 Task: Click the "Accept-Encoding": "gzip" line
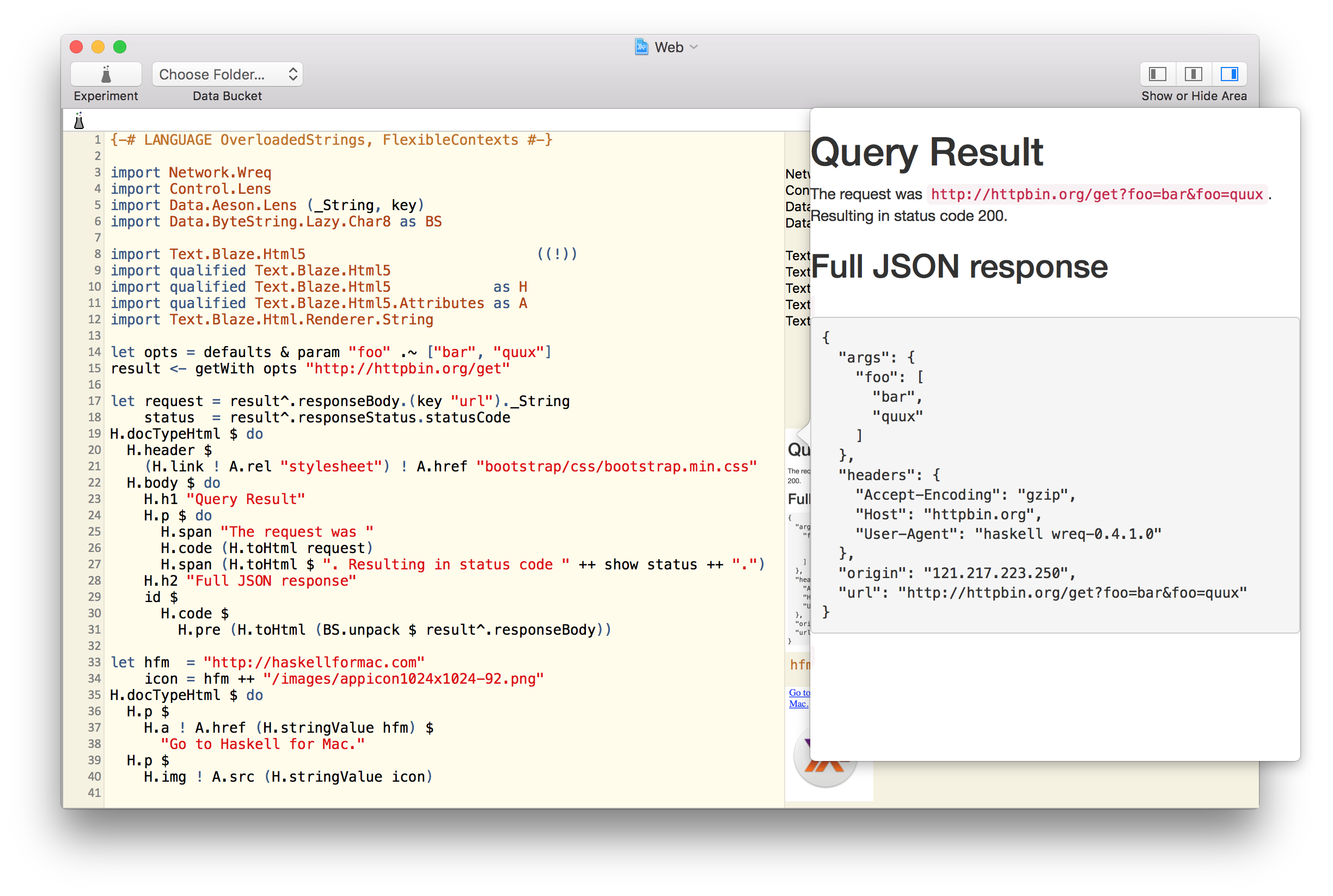965,495
